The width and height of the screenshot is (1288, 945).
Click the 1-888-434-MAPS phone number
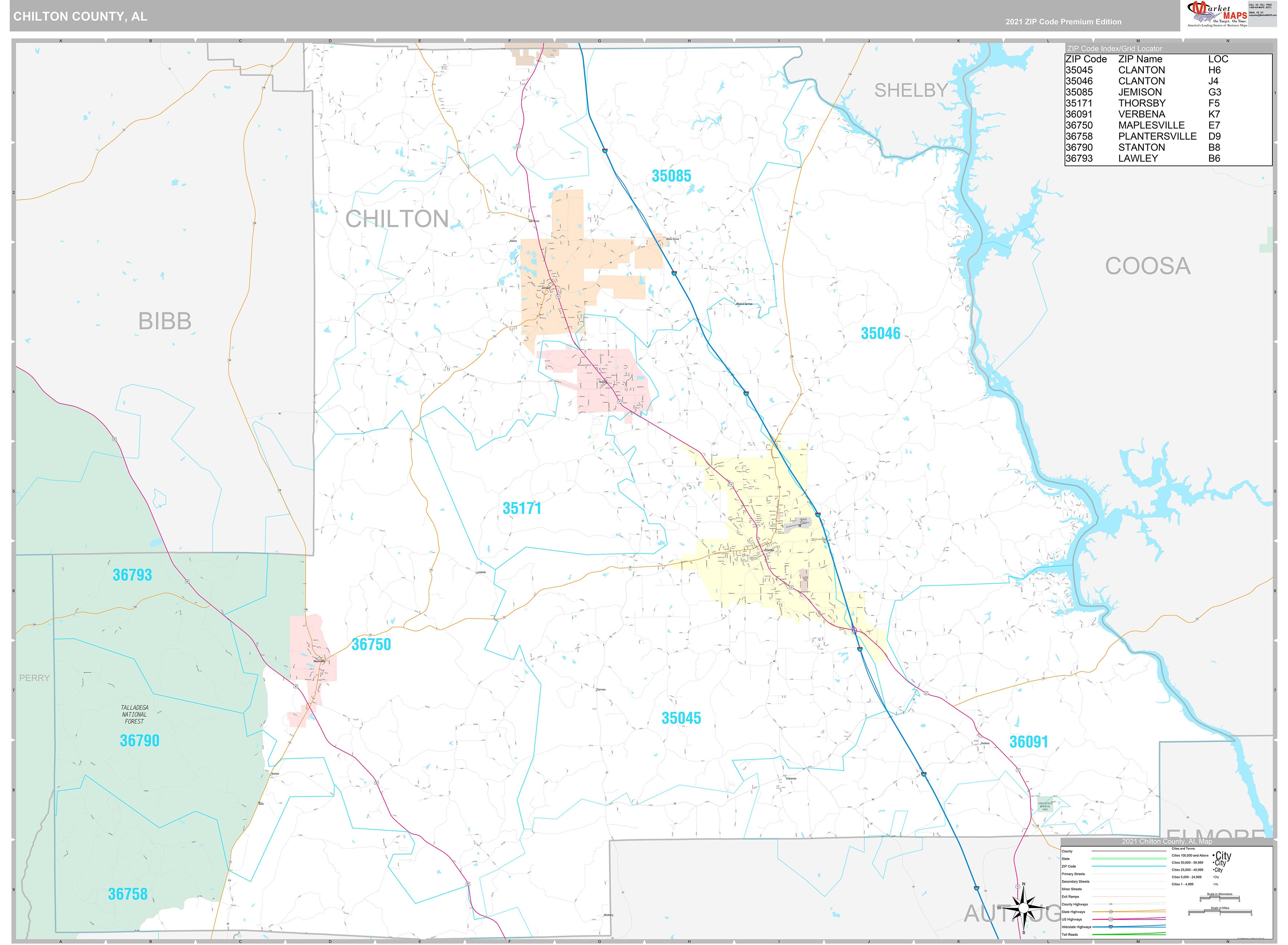pos(1260,7)
